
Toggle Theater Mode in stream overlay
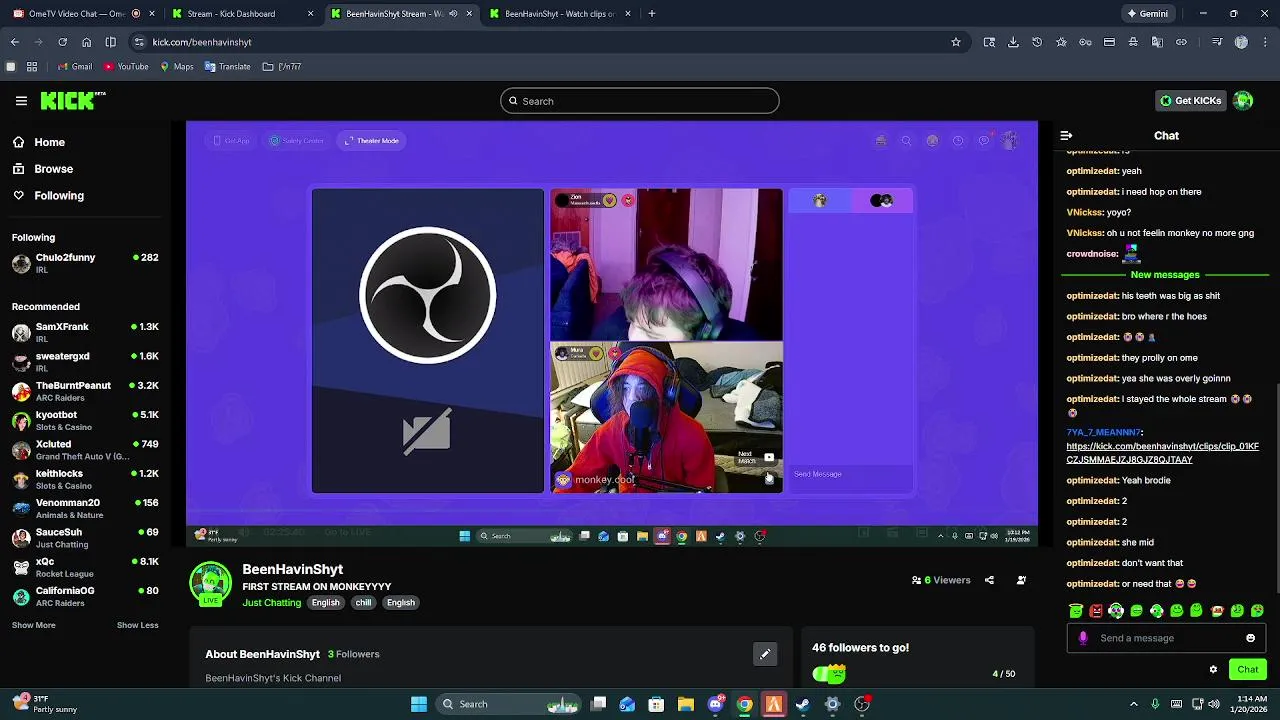tap(372, 141)
